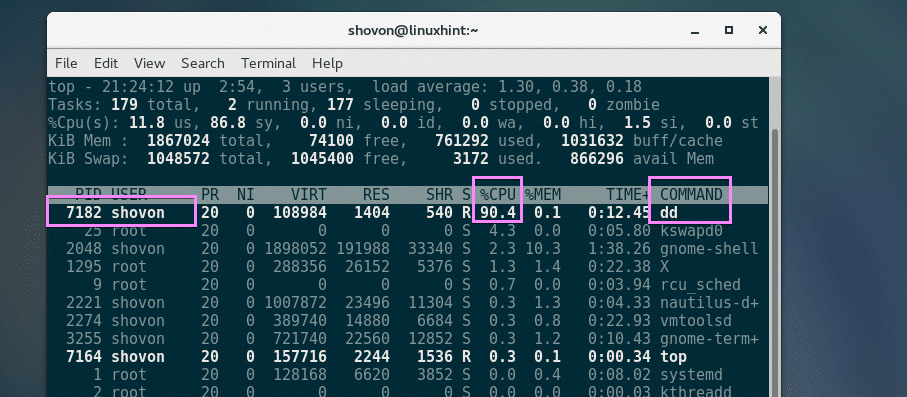The height and width of the screenshot is (397, 907).
Task: Click the X process name
Action: (665, 267)
